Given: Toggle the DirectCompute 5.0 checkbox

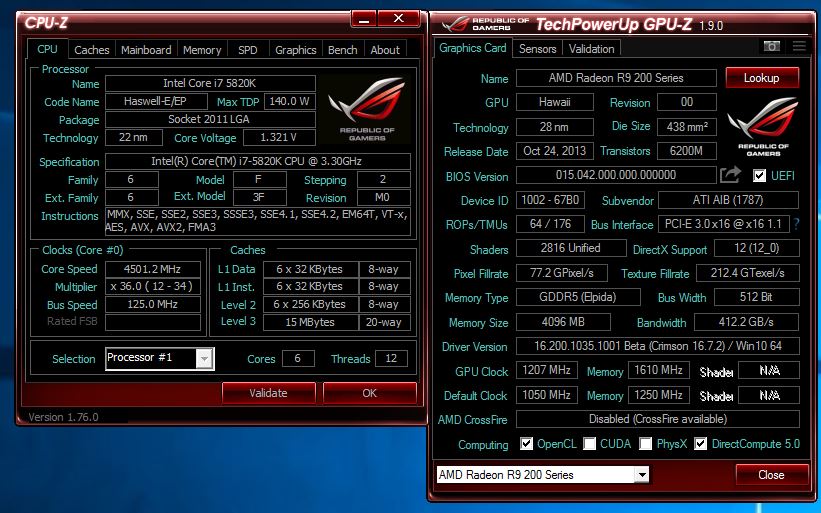Looking at the screenshot, I should (x=700, y=444).
